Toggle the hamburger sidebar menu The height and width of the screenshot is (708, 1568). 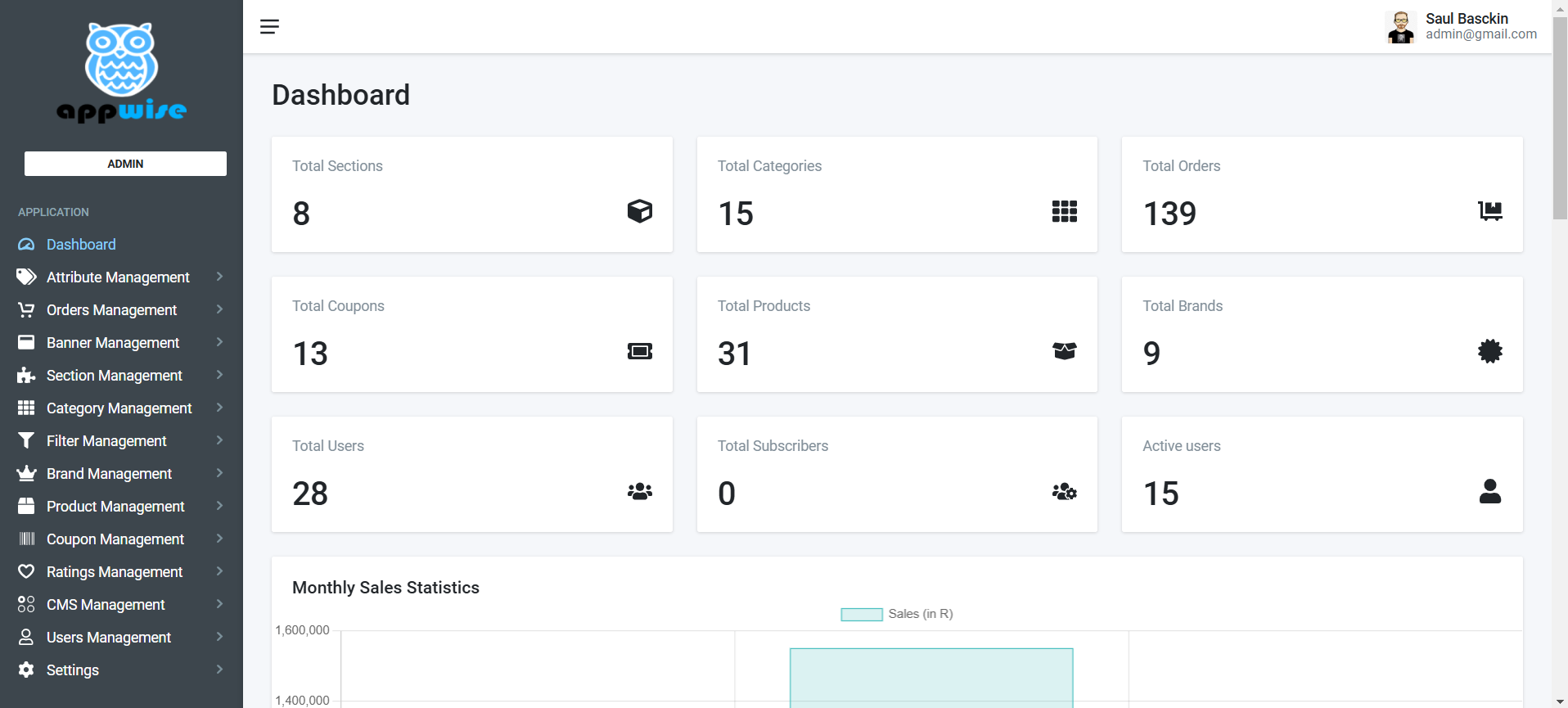(269, 27)
